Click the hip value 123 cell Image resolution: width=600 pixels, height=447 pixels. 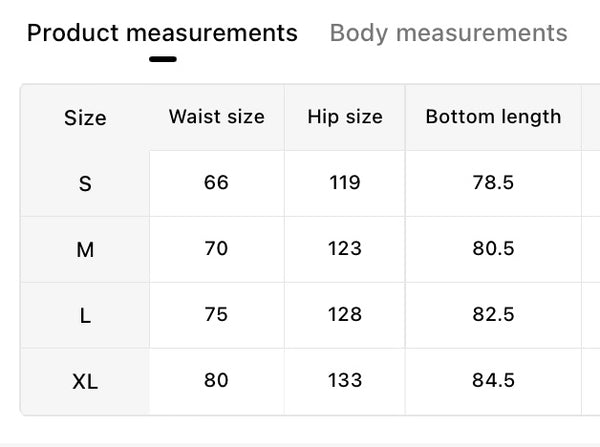(x=345, y=249)
